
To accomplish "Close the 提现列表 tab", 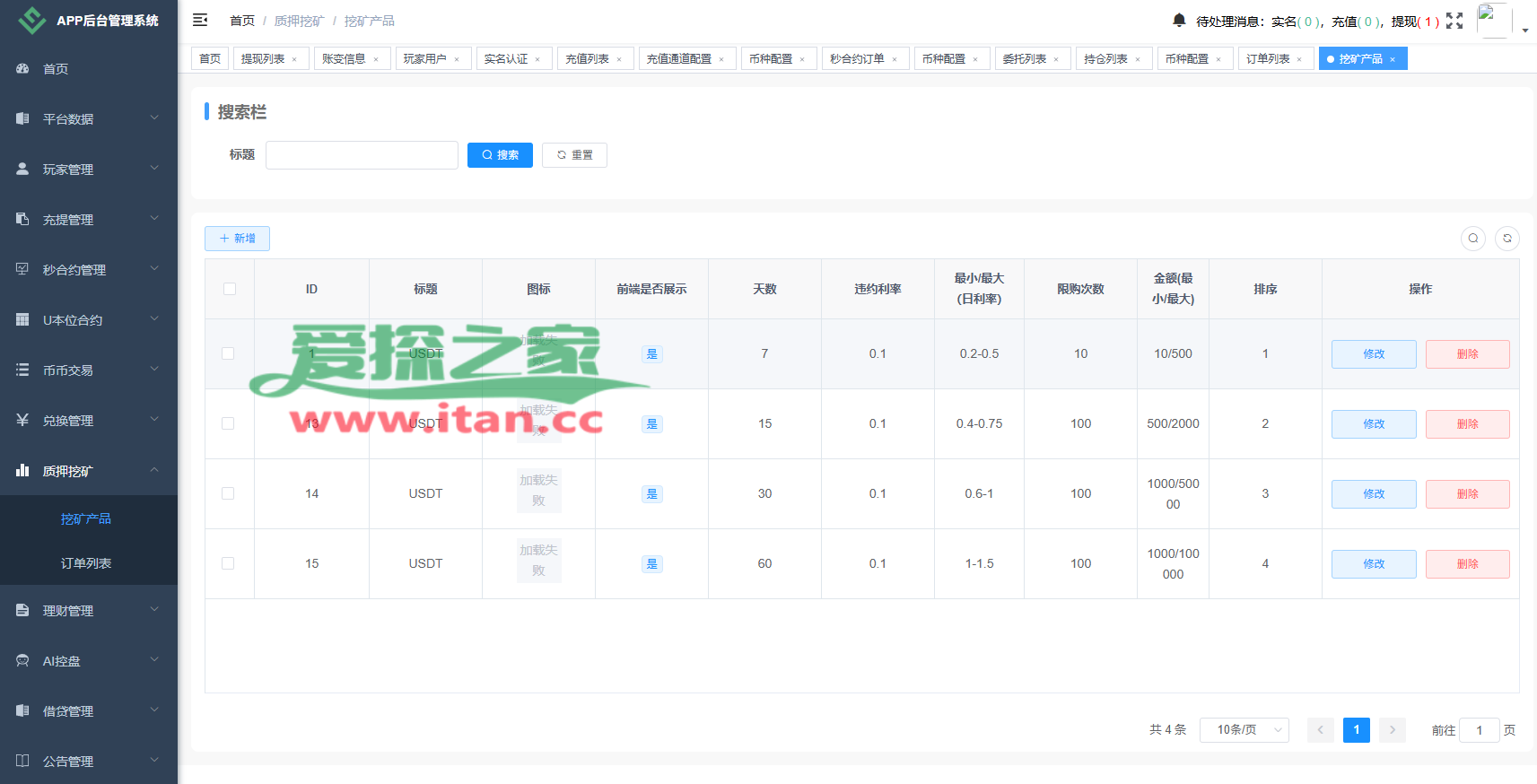I will pyautogui.click(x=294, y=60).
